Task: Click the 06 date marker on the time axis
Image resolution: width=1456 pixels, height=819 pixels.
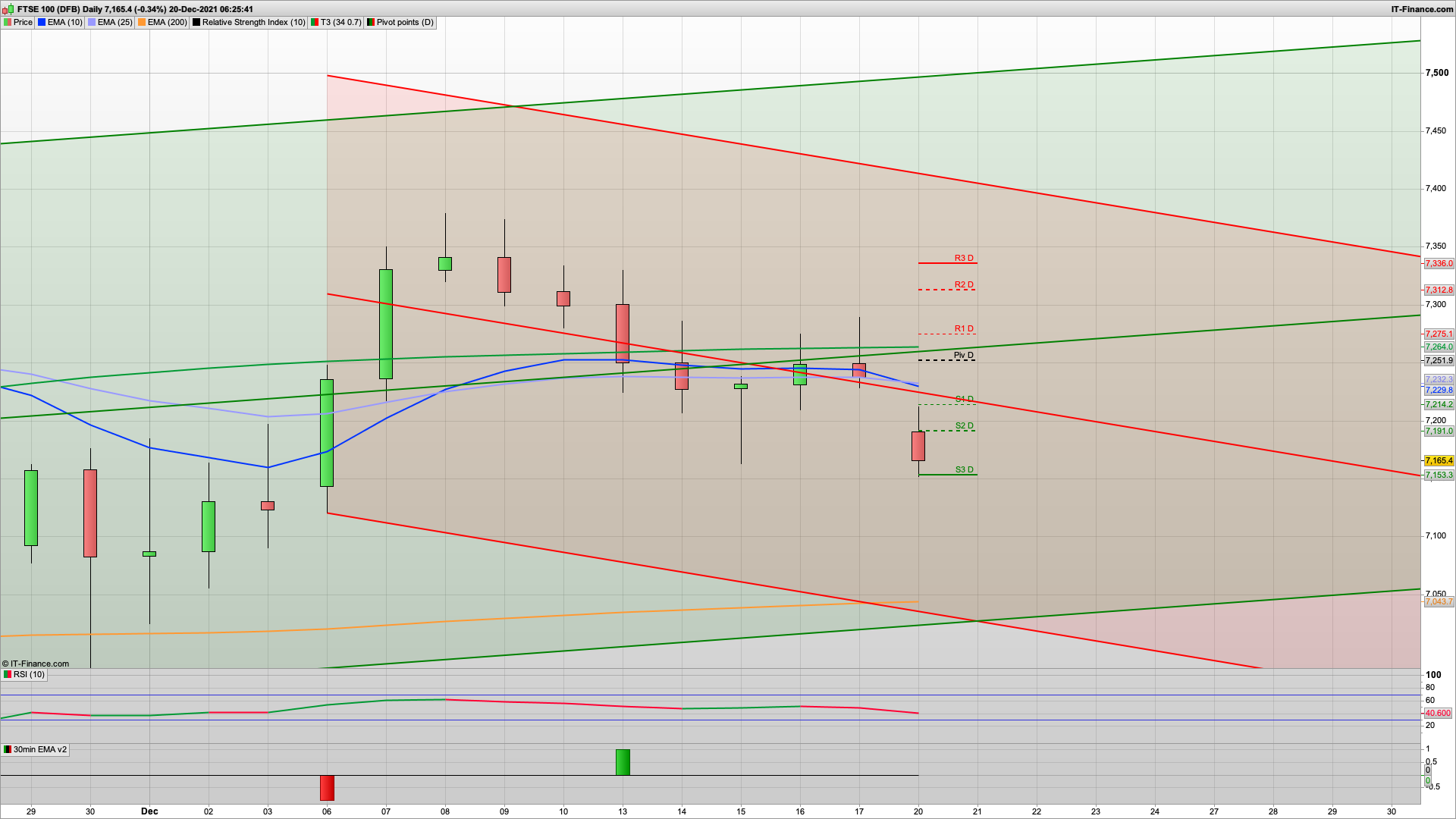Action: 327,811
